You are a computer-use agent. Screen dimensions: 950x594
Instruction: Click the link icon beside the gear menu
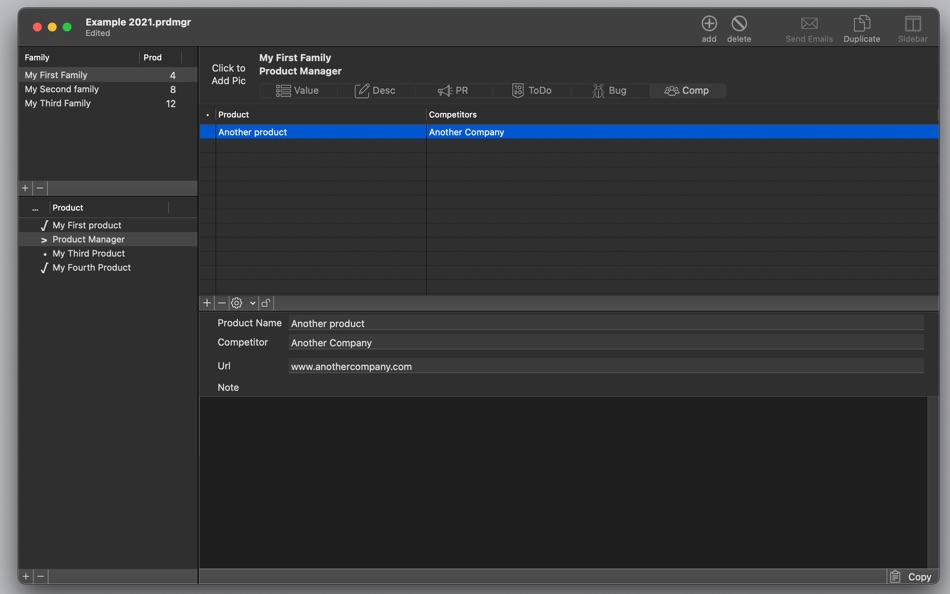(266, 302)
